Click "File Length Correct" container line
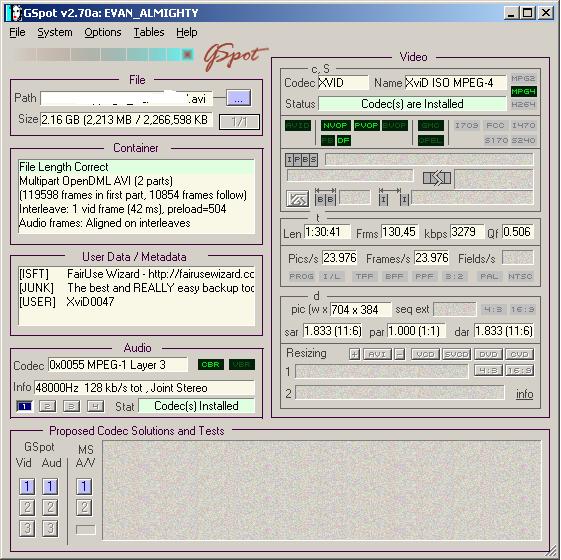561x560 pixels. (x=136, y=167)
